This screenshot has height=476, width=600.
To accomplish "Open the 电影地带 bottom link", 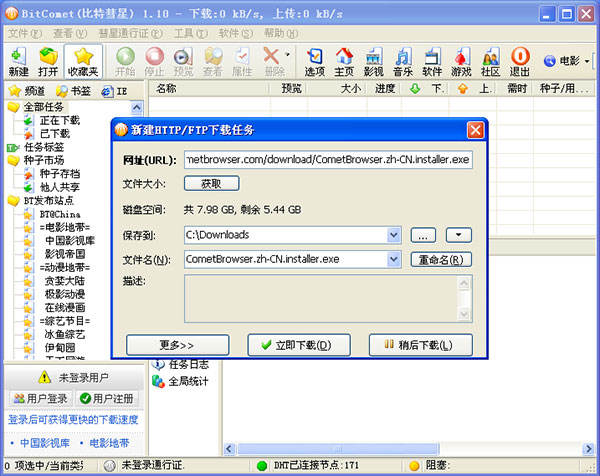I will (109, 443).
